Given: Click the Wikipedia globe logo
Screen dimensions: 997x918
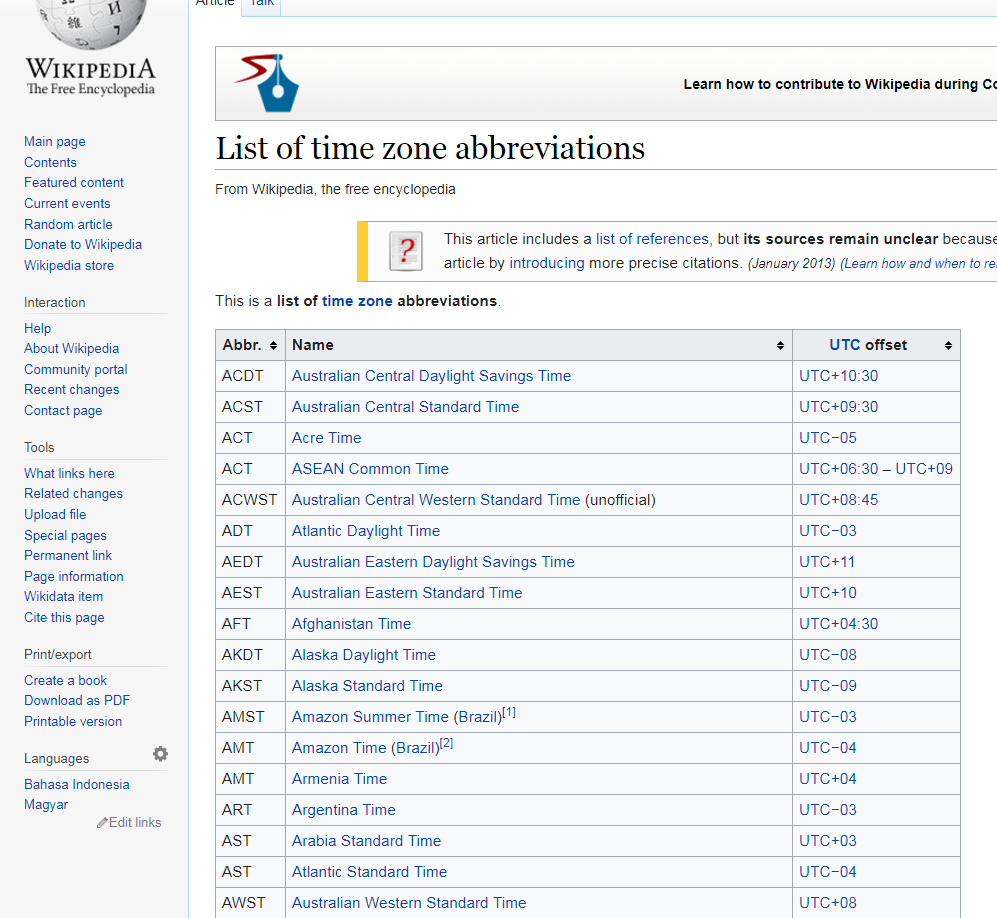Looking at the screenshot, I should point(91,22).
